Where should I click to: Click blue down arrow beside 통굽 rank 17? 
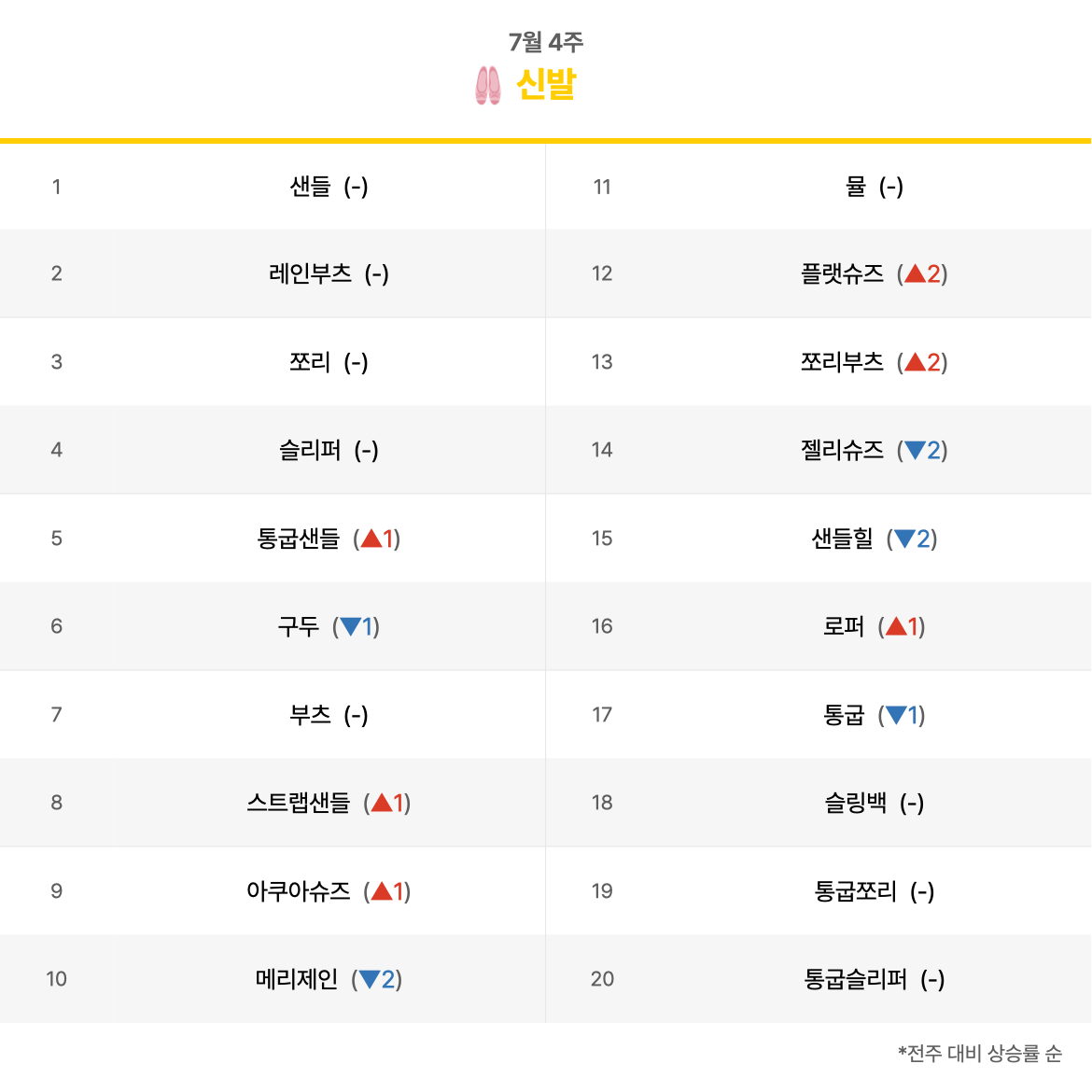click(896, 716)
